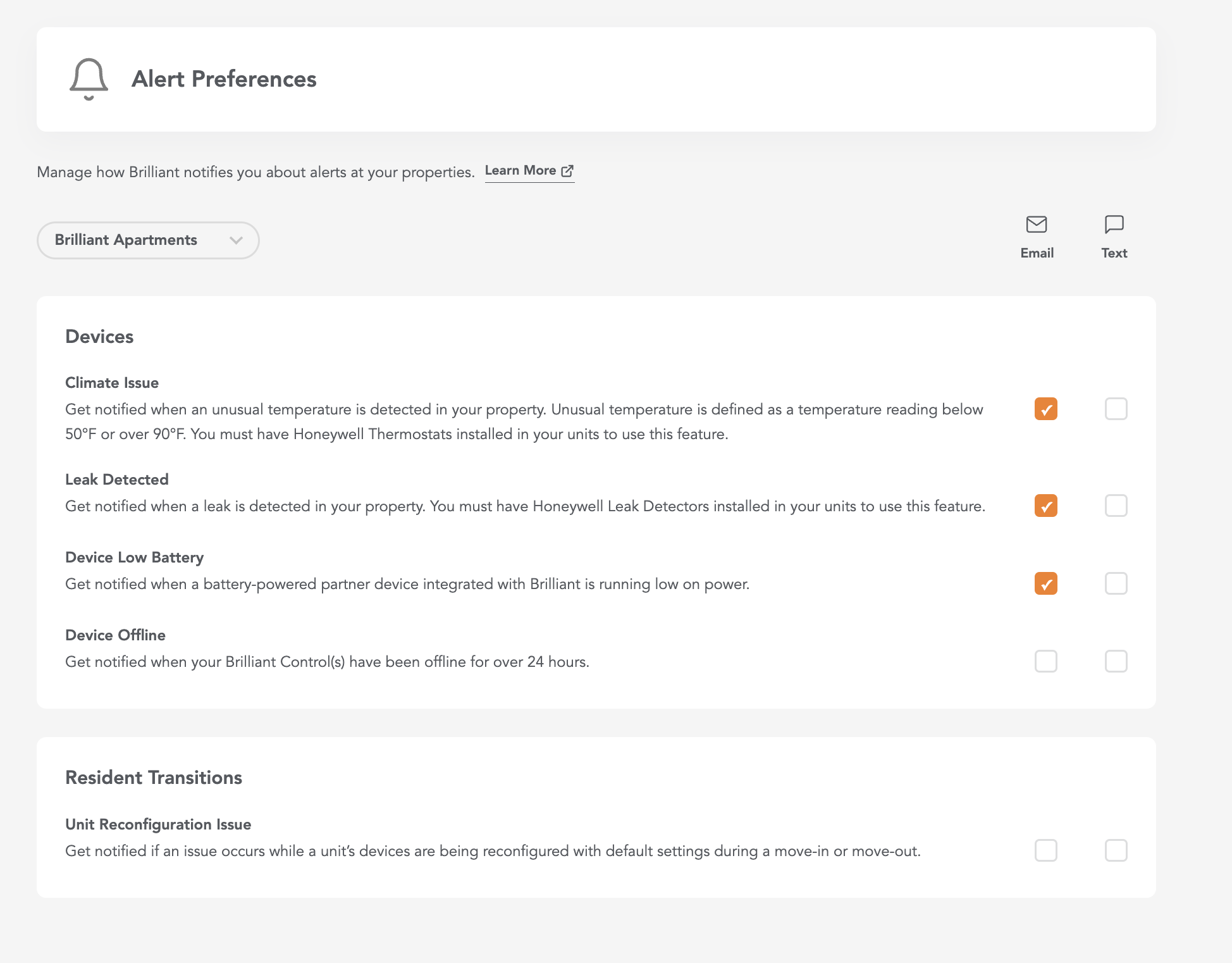
Task: Open the Brilliant Apartments property dropdown
Action: click(148, 240)
